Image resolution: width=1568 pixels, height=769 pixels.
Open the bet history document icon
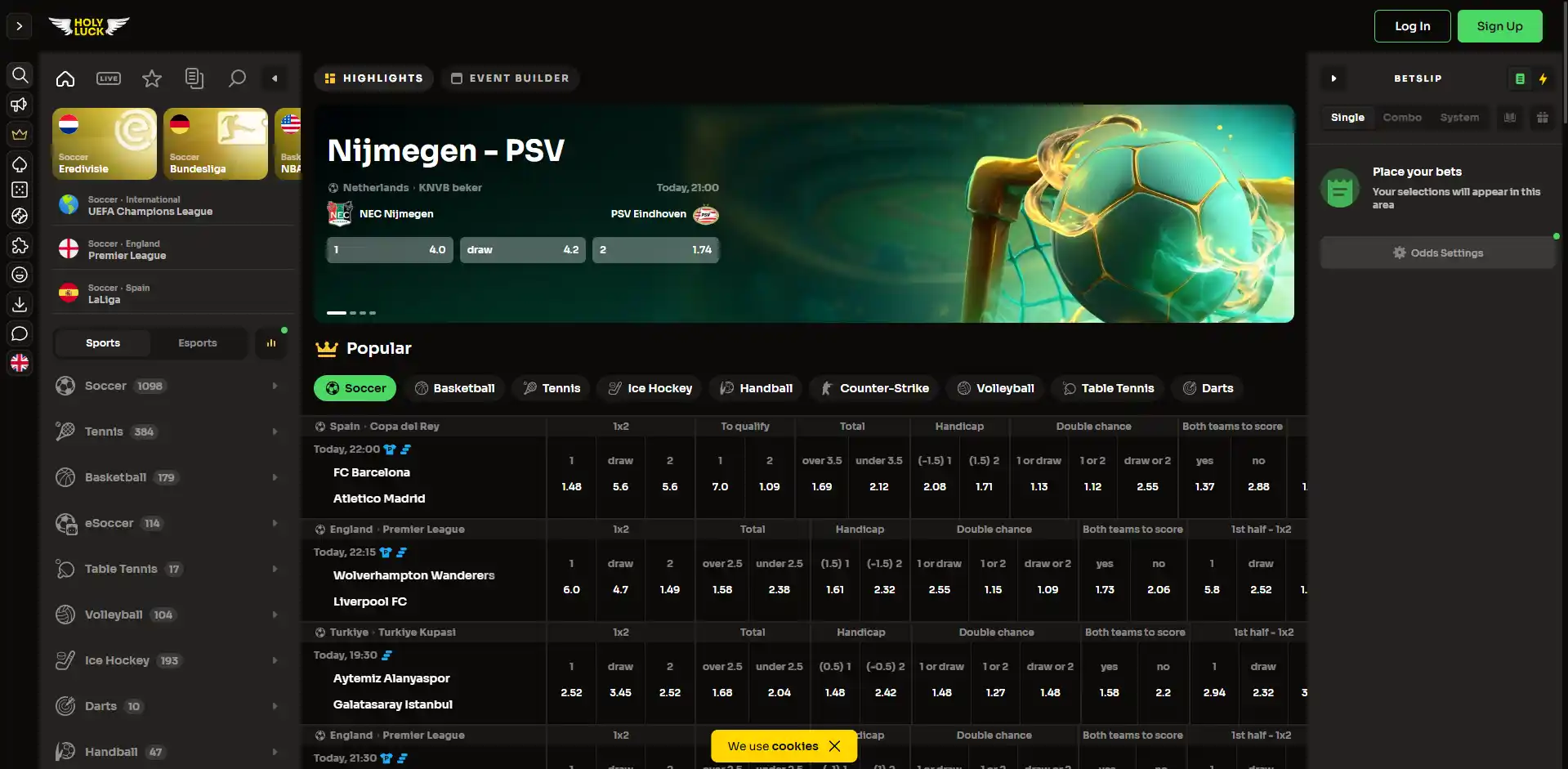[x=194, y=78]
